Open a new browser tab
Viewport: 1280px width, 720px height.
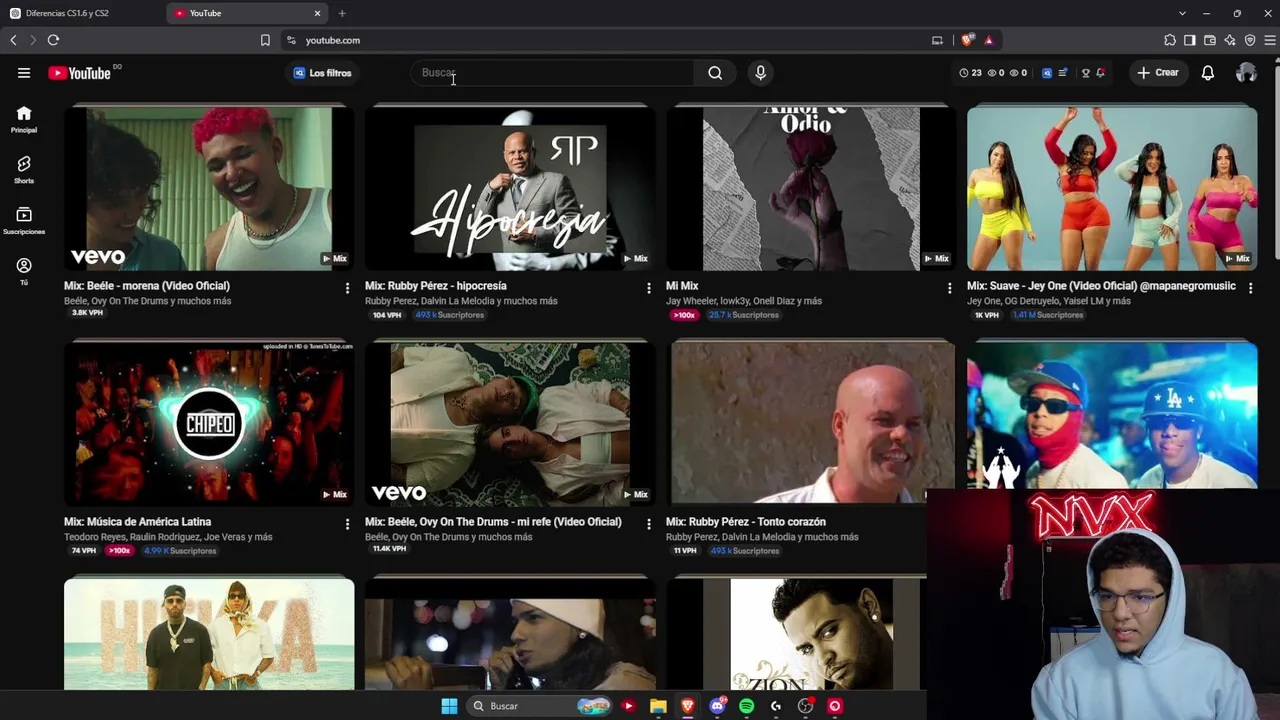(x=342, y=13)
